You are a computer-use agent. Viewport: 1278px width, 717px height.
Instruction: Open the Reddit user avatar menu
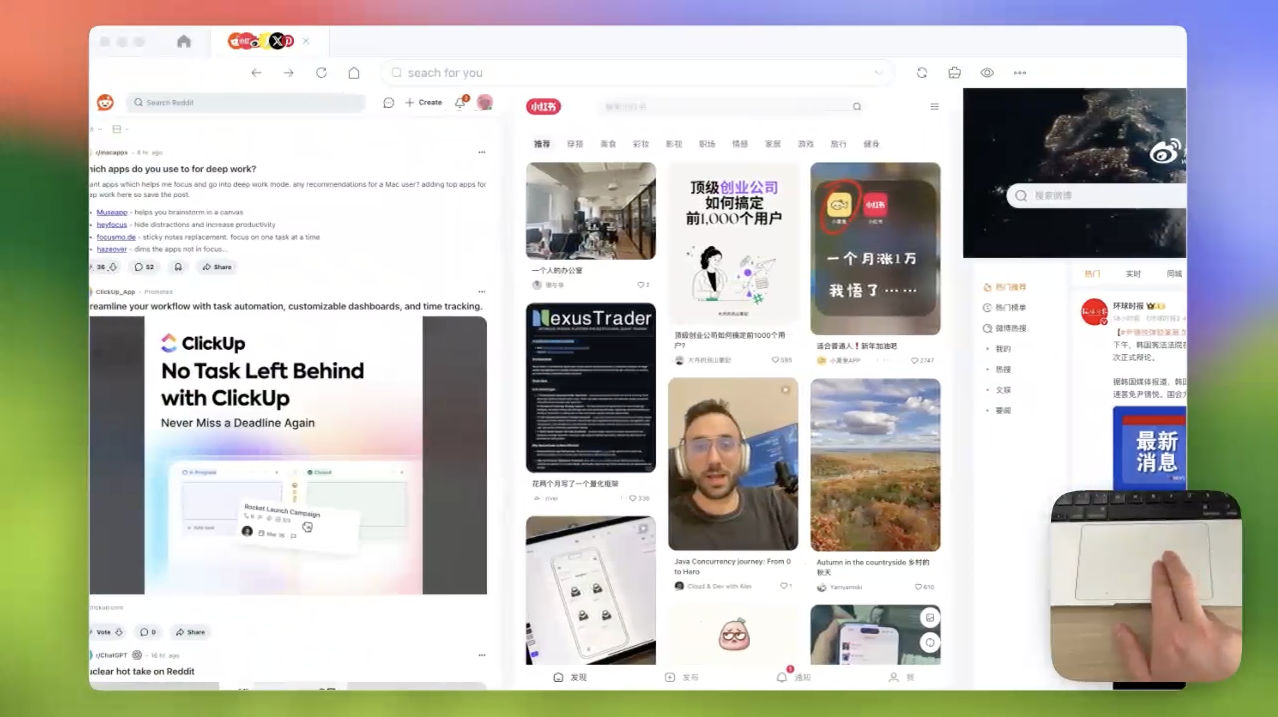click(485, 102)
